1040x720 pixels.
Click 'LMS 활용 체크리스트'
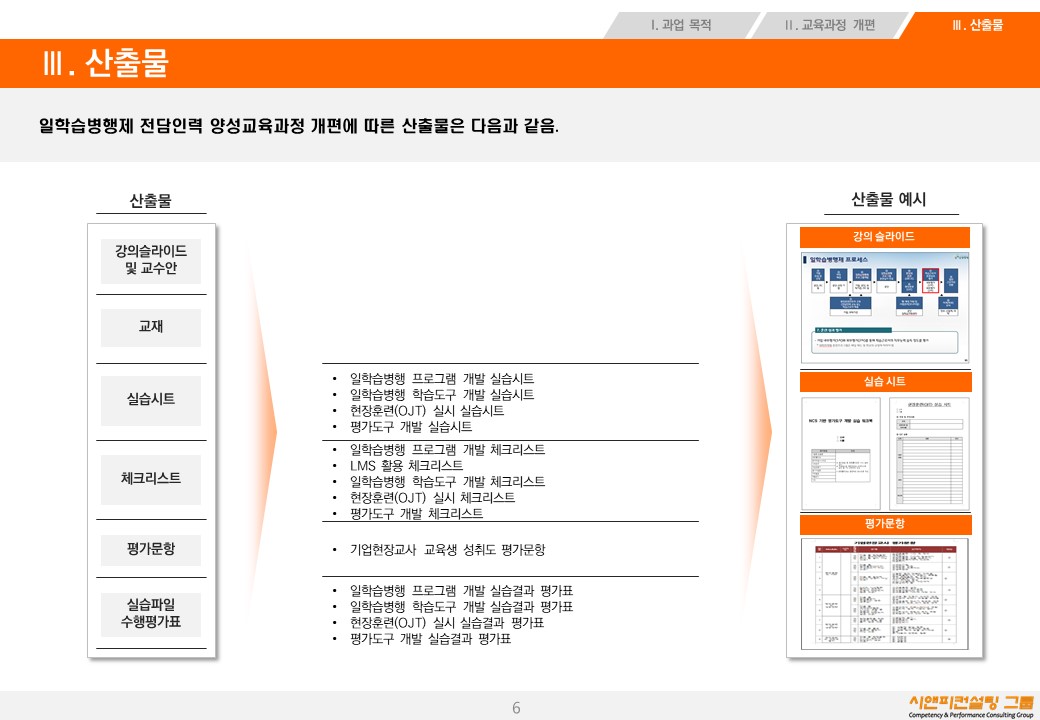(x=406, y=465)
